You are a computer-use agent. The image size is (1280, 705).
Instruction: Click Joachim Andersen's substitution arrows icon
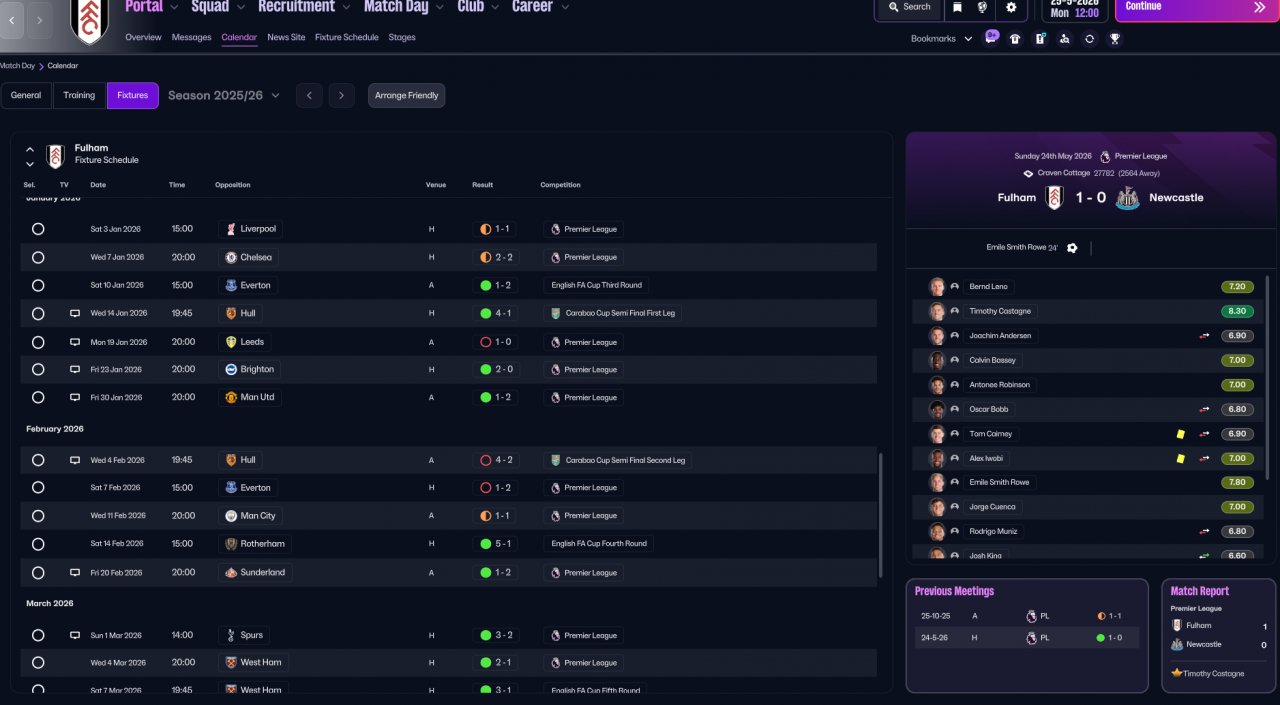coord(1204,336)
